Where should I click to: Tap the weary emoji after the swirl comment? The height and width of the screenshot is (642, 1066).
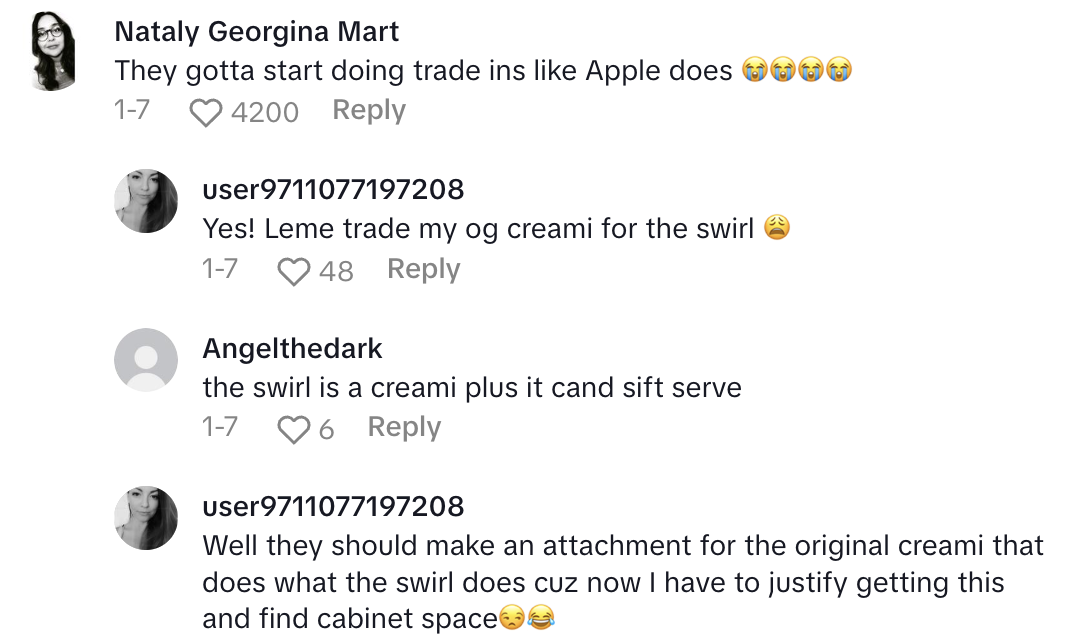pos(775,227)
